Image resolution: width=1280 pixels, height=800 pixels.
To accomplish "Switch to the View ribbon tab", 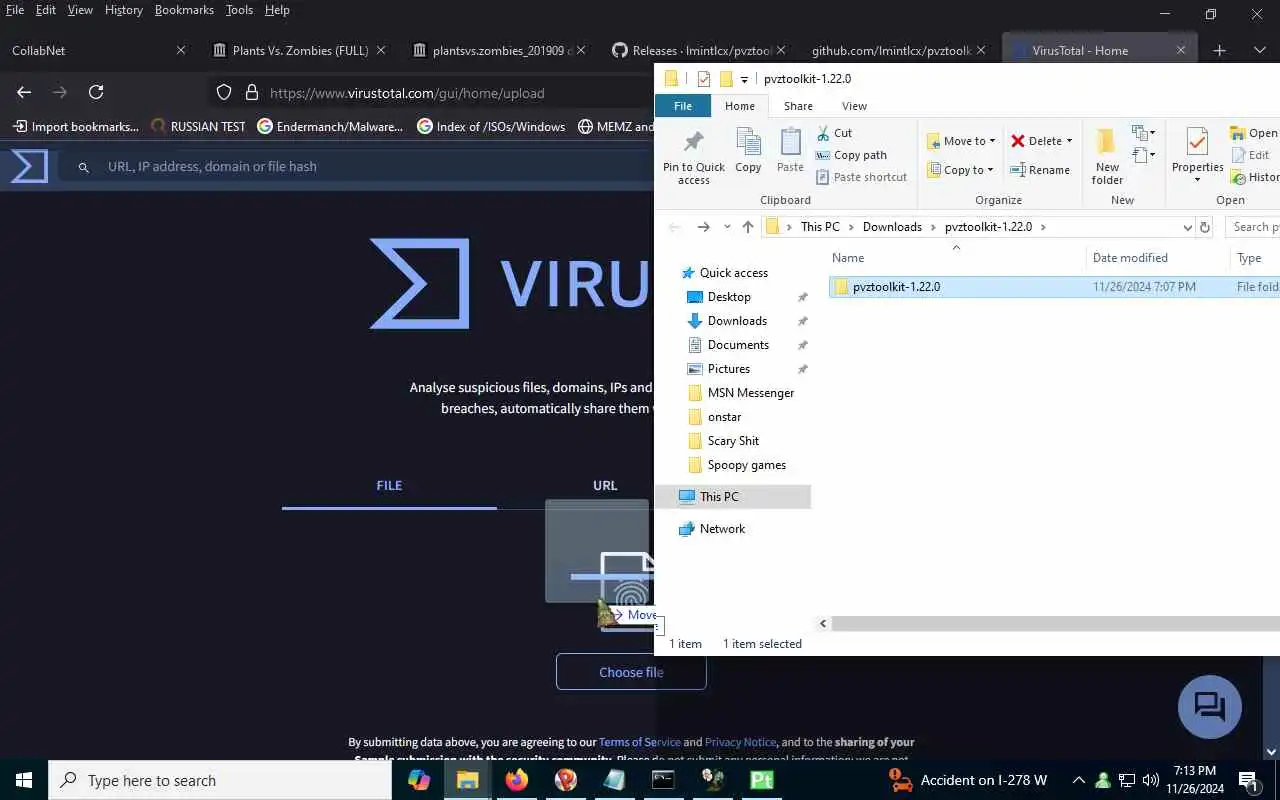I will click(854, 106).
